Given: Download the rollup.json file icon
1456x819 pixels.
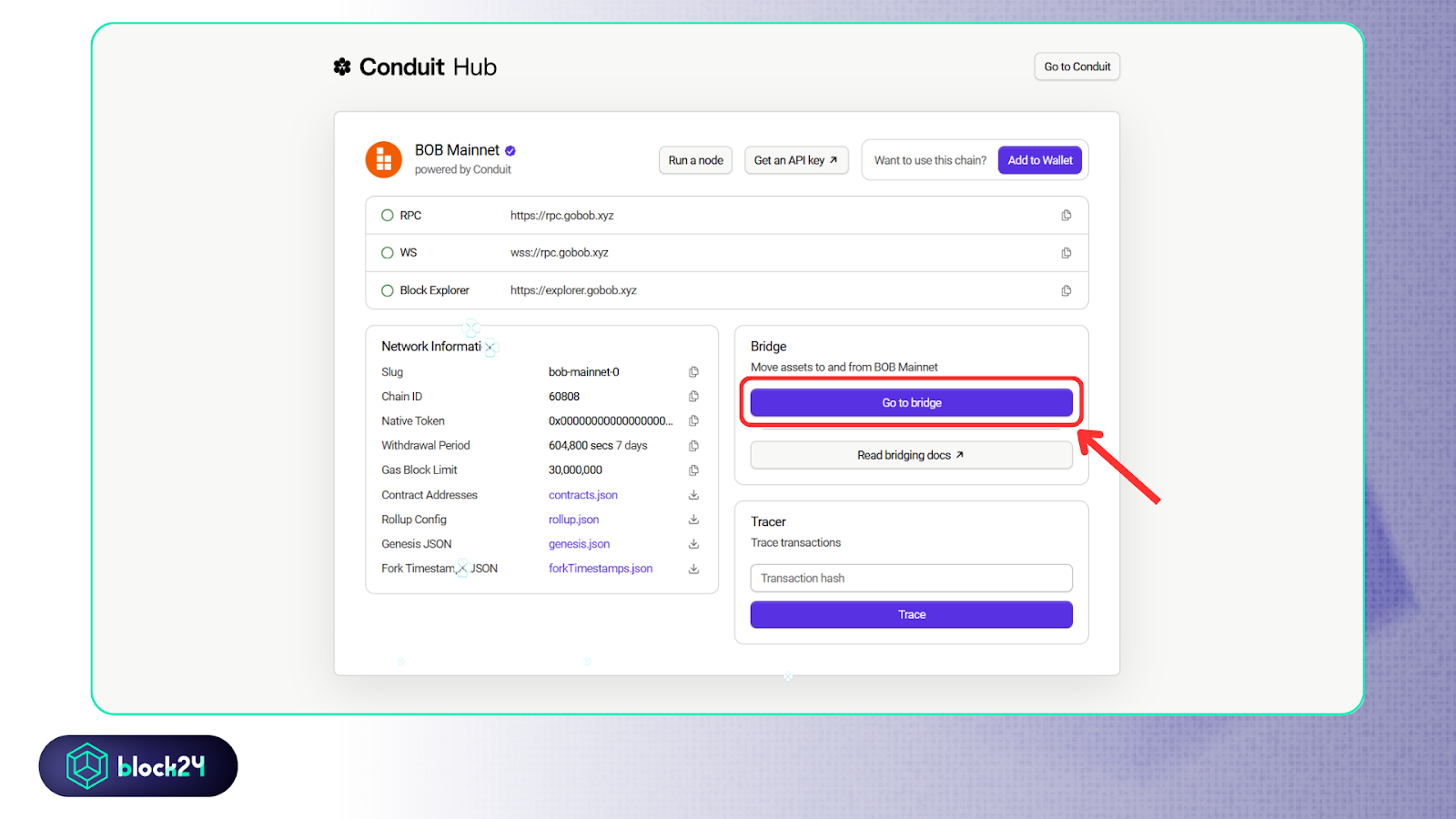Looking at the screenshot, I should pos(693,520).
